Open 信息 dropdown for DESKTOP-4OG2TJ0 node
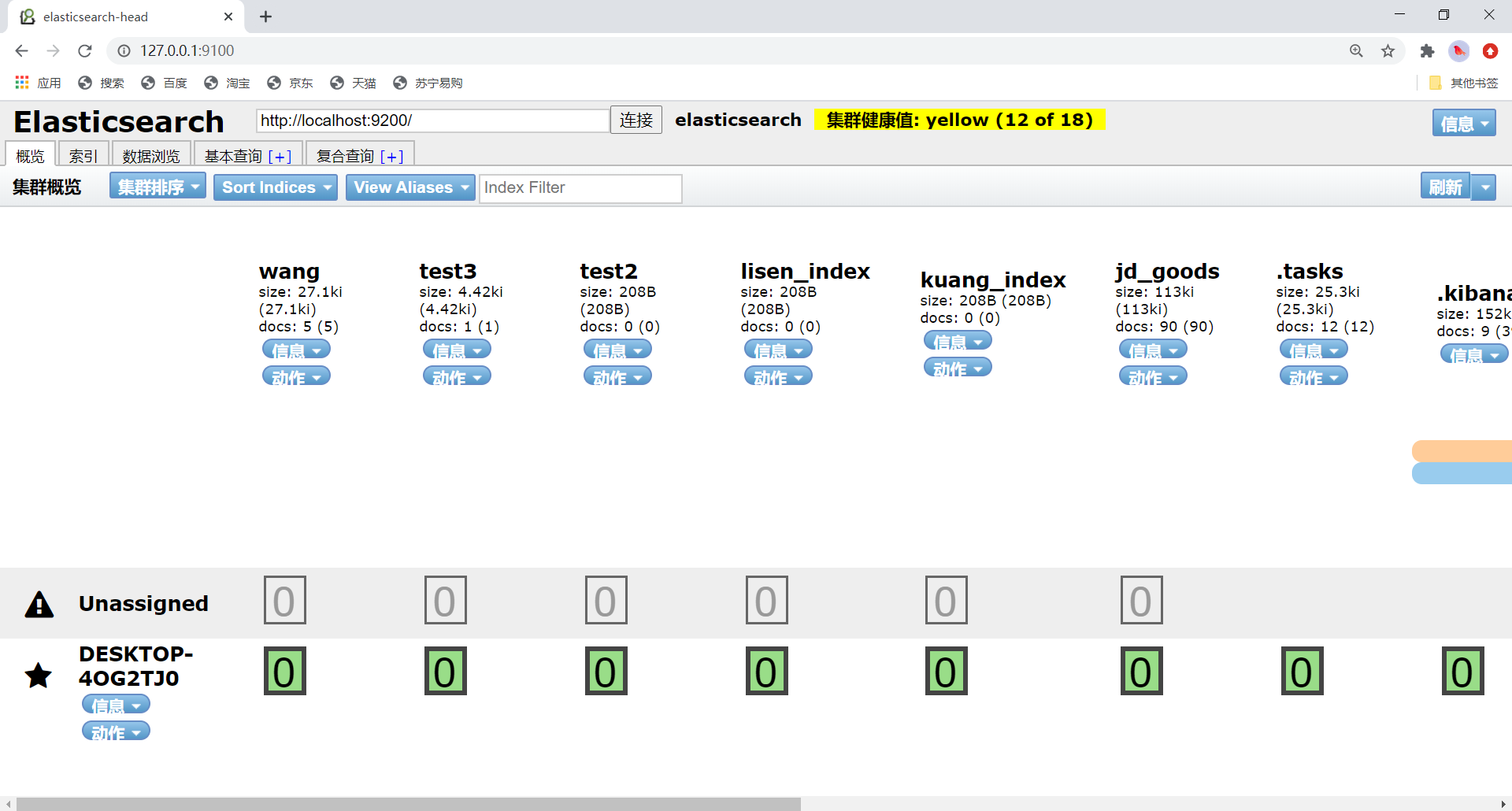This screenshot has height=811, width=1512. pyautogui.click(x=116, y=704)
